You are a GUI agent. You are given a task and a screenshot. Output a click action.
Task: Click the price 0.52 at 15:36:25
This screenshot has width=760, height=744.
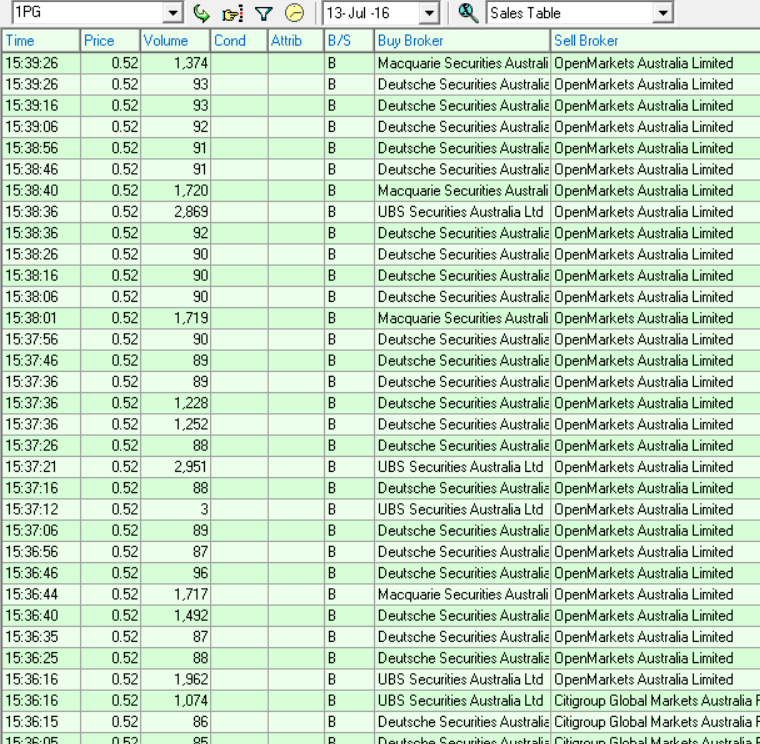point(111,658)
